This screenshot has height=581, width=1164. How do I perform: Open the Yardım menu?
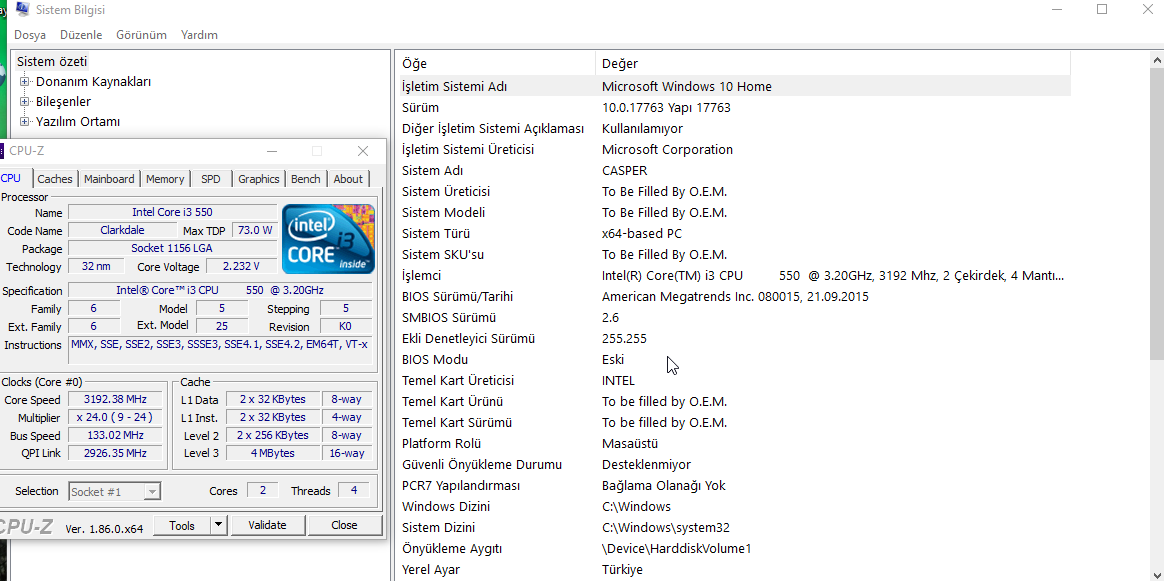pos(199,35)
